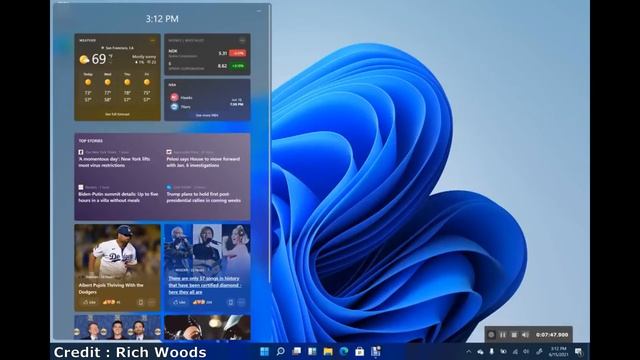Open the Weather widget options menu
Image resolution: width=640 pixels, height=360 pixels.
coord(153,40)
